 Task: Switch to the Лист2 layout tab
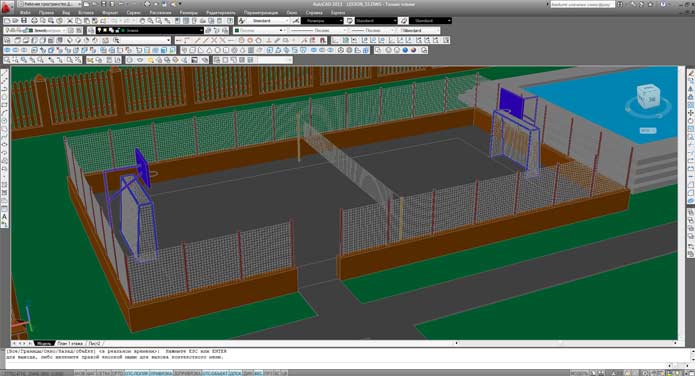point(94,344)
